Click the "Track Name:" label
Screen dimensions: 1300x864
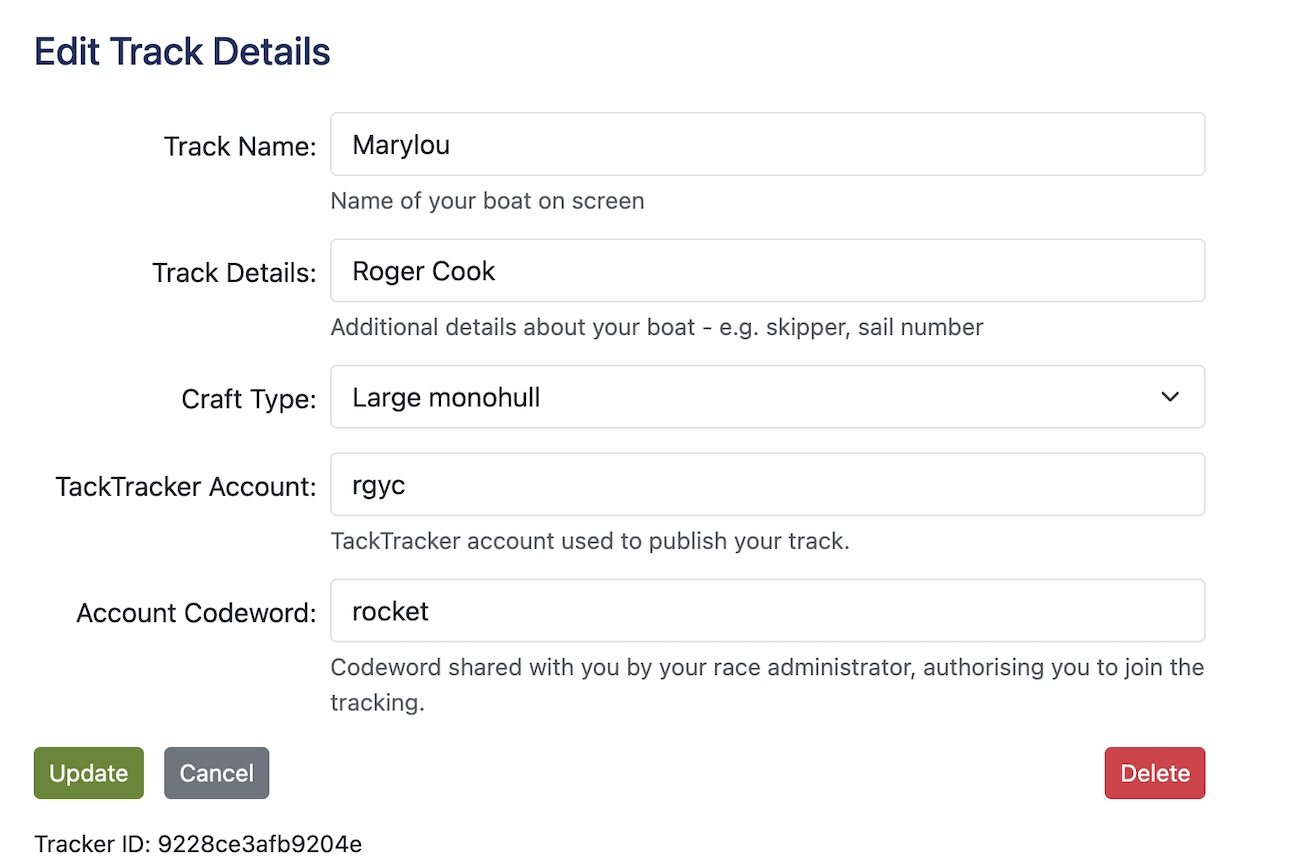click(x=240, y=147)
